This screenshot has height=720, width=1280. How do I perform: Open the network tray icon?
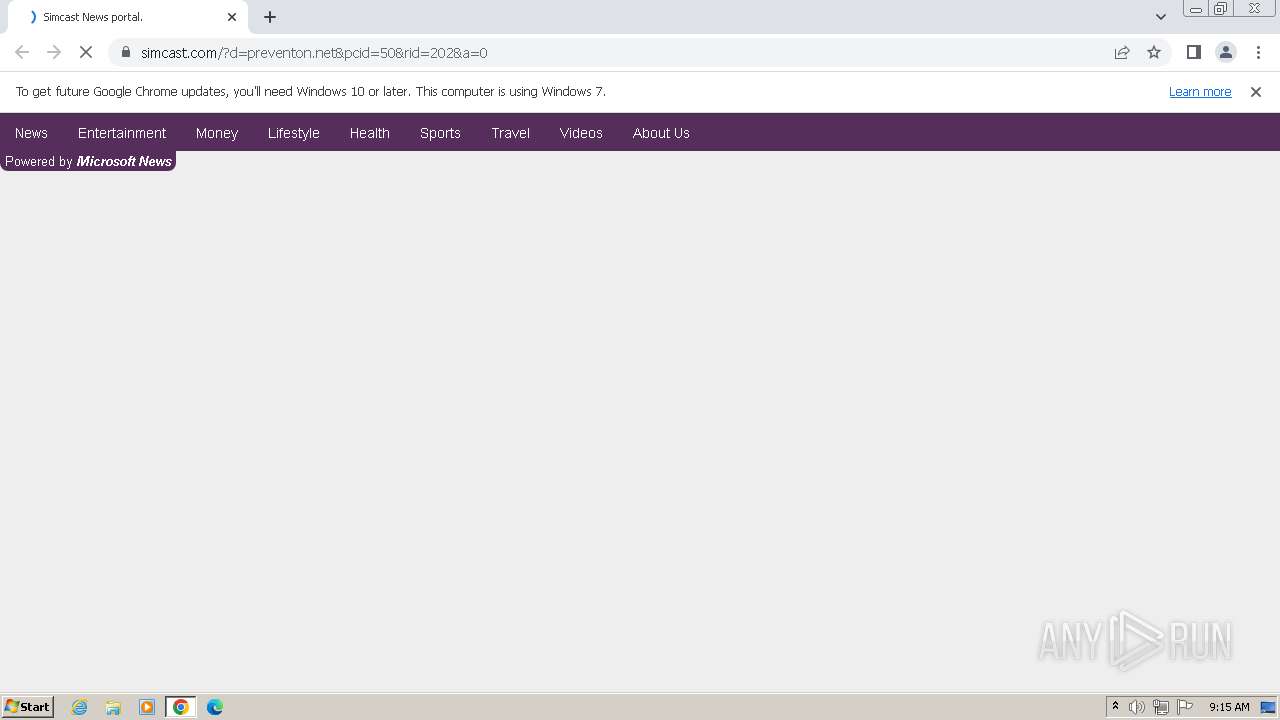point(1161,707)
